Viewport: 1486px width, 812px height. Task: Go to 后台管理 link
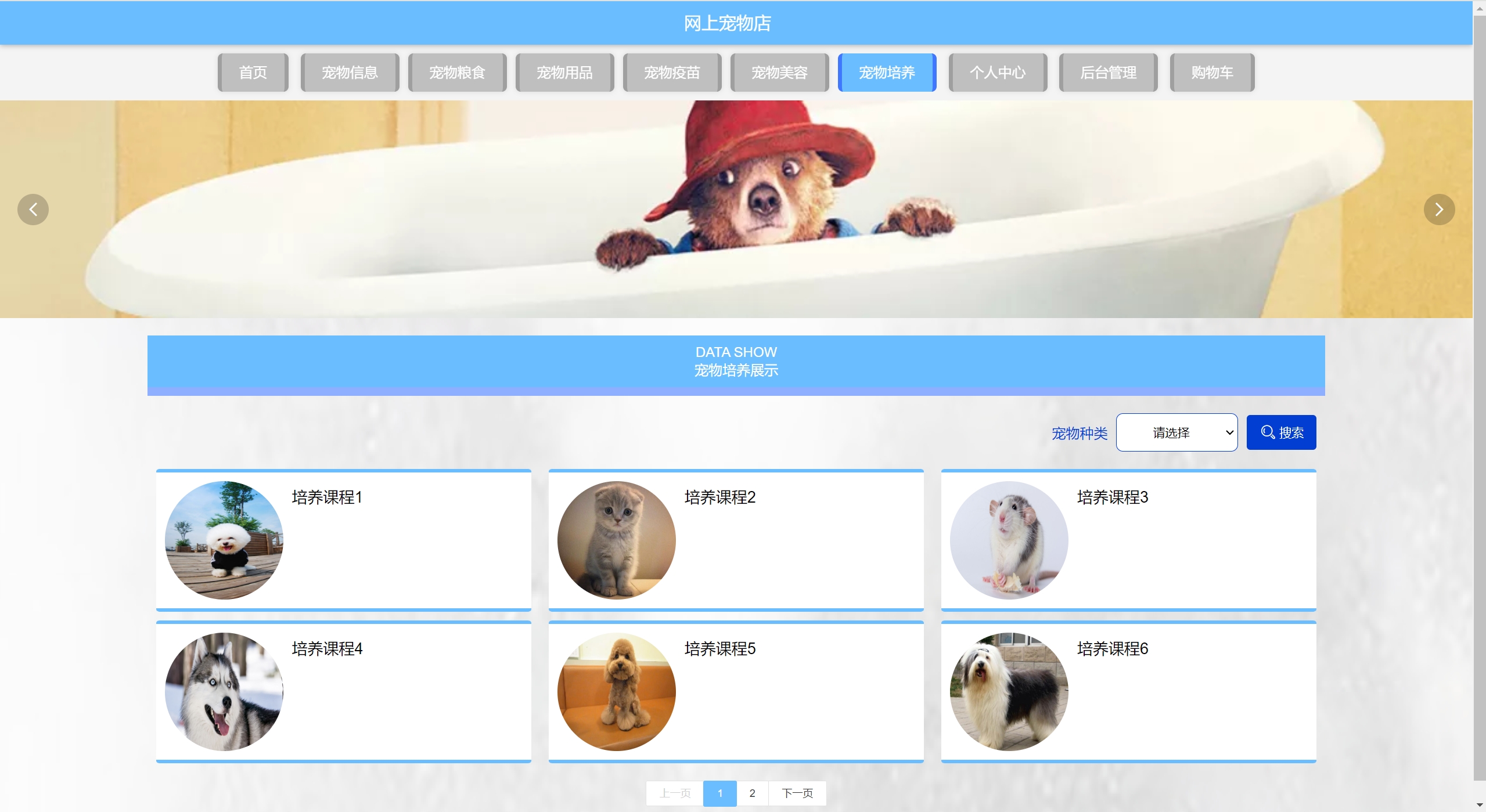[1107, 73]
